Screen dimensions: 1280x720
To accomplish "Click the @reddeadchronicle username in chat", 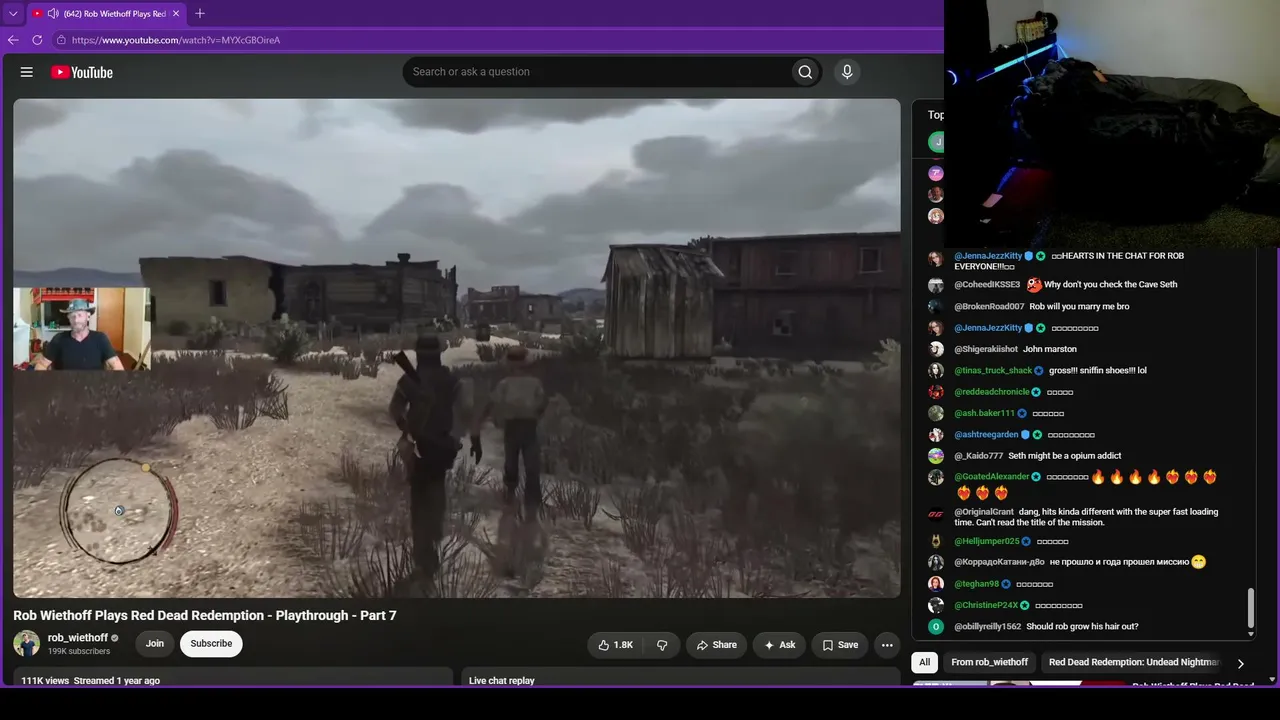I will coord(992,392).
